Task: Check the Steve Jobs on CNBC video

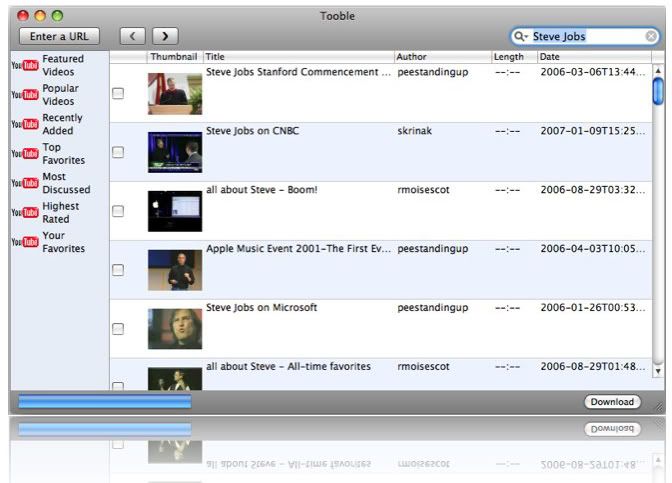Action: pyautogui.click(x=118, y=152)
